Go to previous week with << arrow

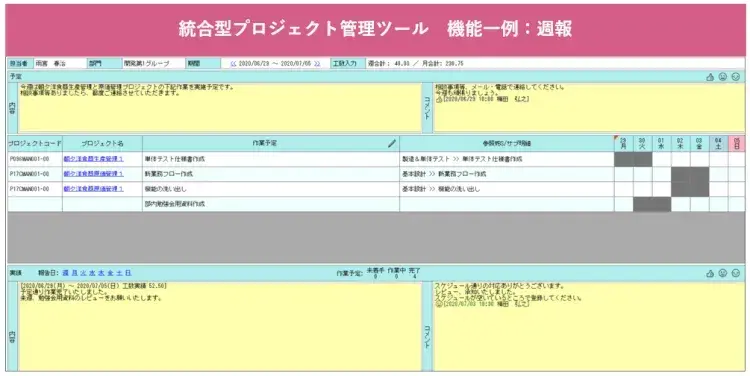click(x=233, y=64)
